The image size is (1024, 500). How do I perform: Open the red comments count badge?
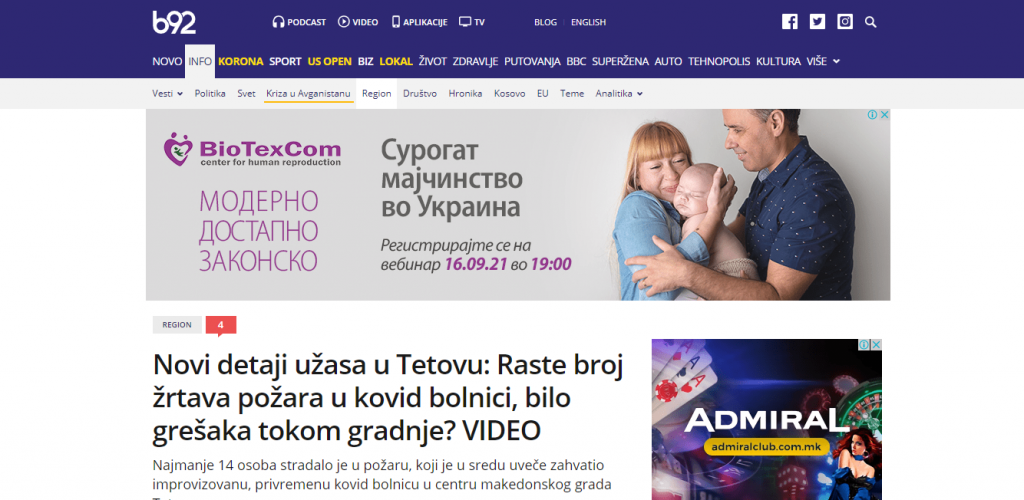(x=221, y=325)
